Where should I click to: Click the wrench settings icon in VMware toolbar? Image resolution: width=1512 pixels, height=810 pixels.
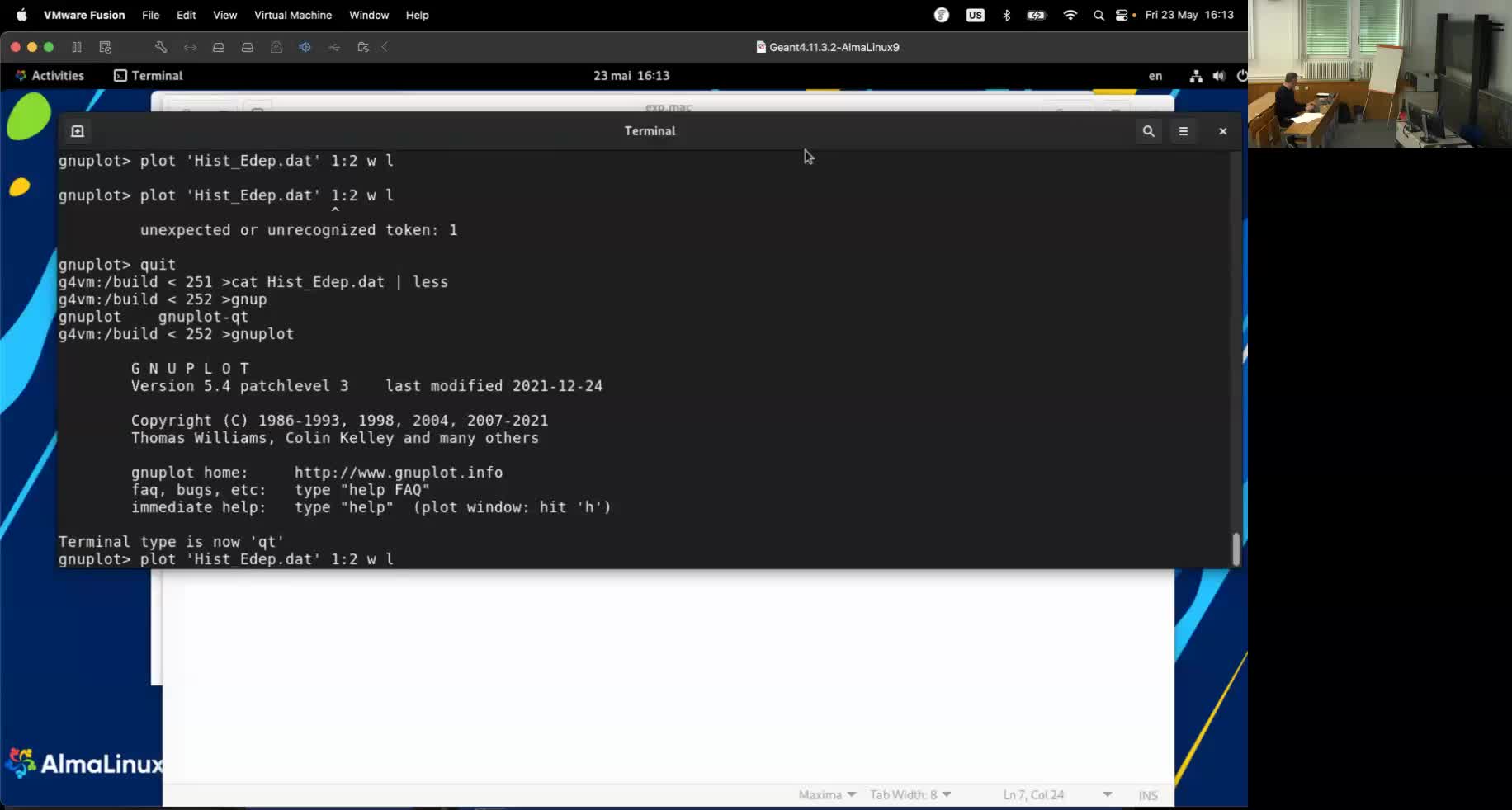[x=162, y=47]
